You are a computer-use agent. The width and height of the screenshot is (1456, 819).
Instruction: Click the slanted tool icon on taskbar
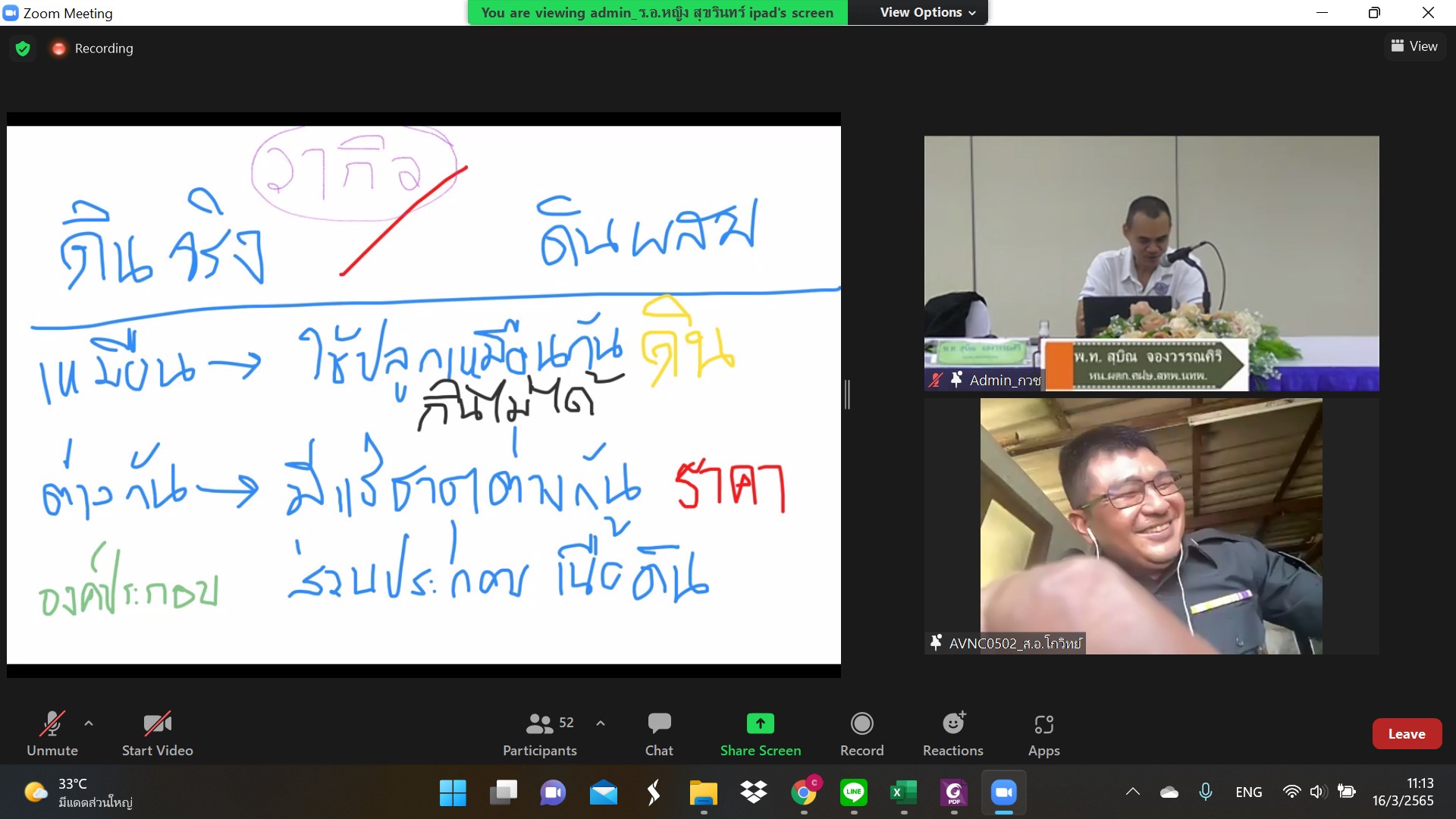[x=653, y=793]
